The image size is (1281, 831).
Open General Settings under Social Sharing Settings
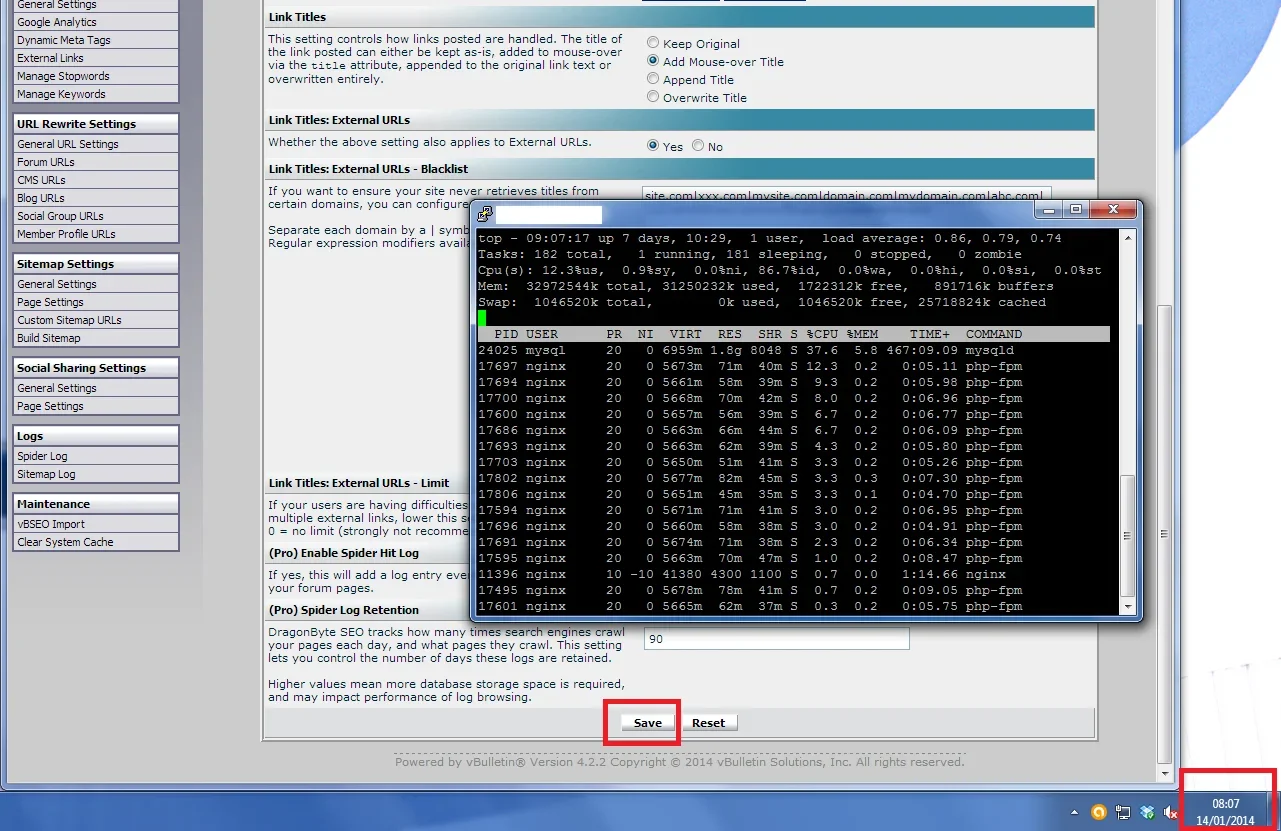pyautogui.click(x=57, y=388)
